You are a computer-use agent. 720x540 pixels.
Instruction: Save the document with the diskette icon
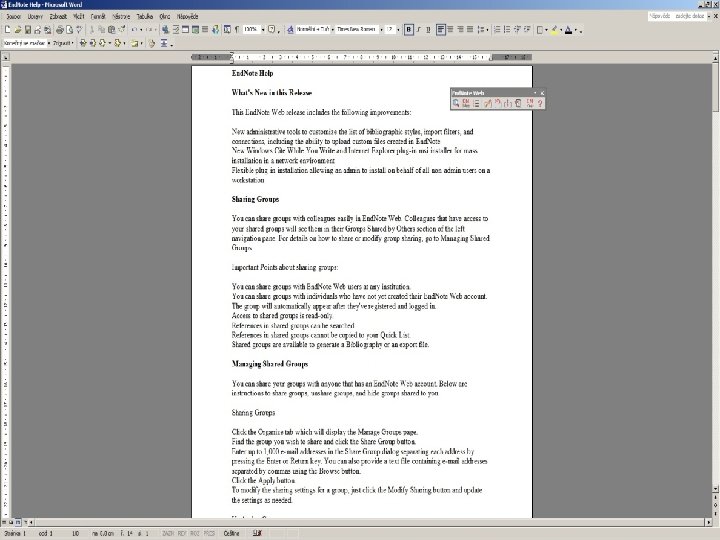[28, 30]
